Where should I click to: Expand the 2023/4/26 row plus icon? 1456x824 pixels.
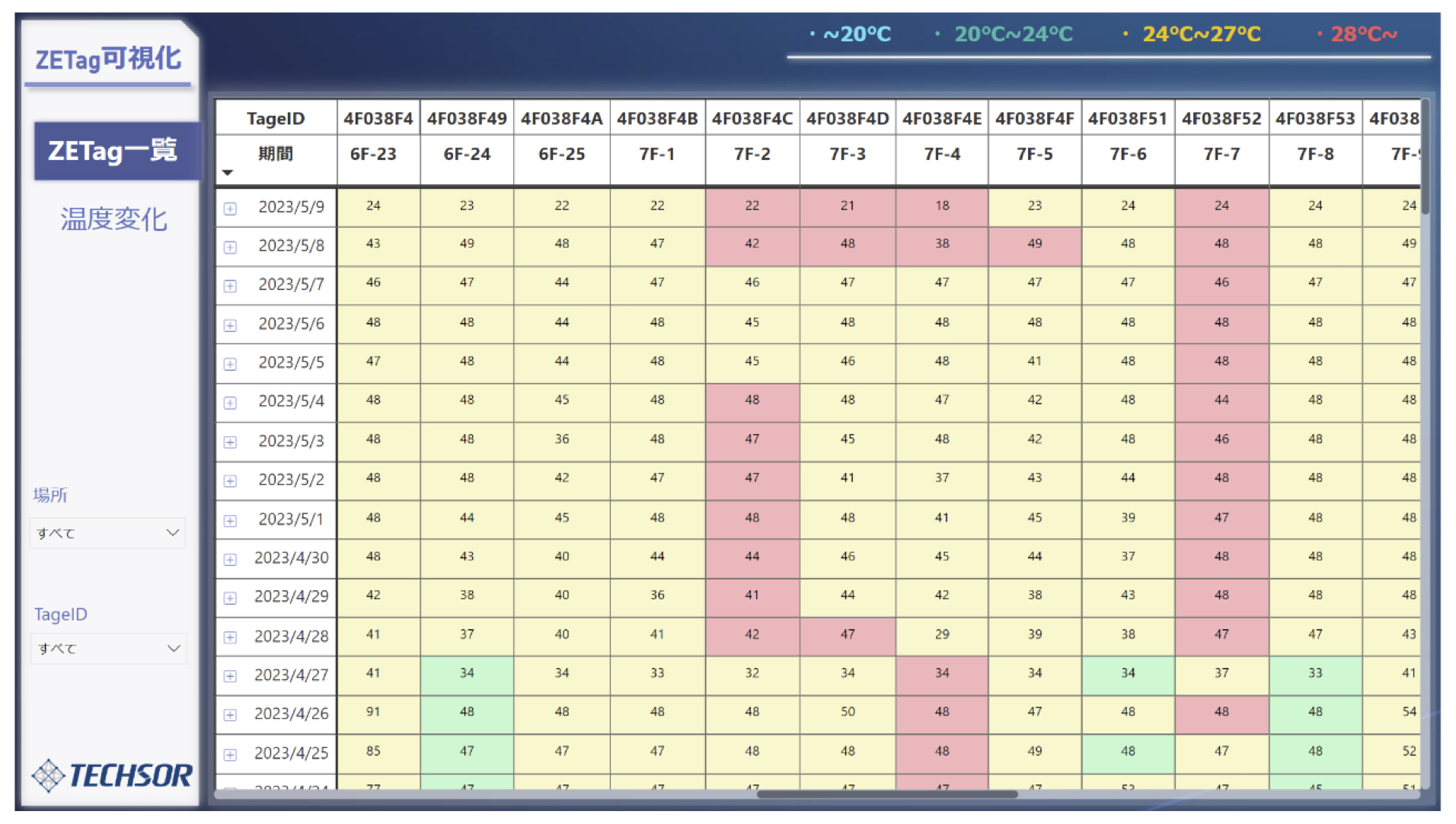pyautogui.click(x=230, y=715)
